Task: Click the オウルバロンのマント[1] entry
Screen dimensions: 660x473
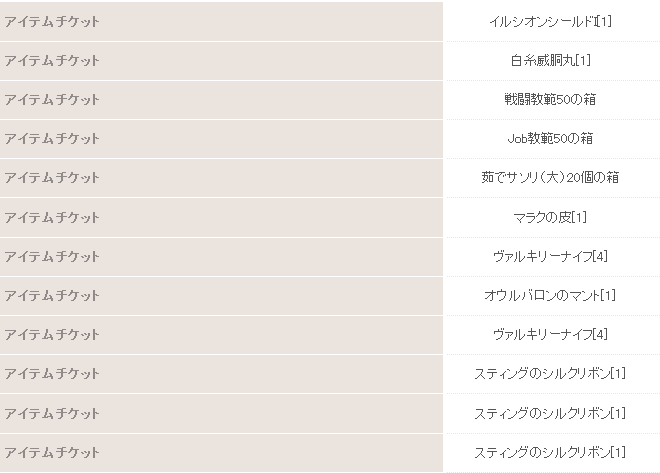Action: (x=550, y=295)
